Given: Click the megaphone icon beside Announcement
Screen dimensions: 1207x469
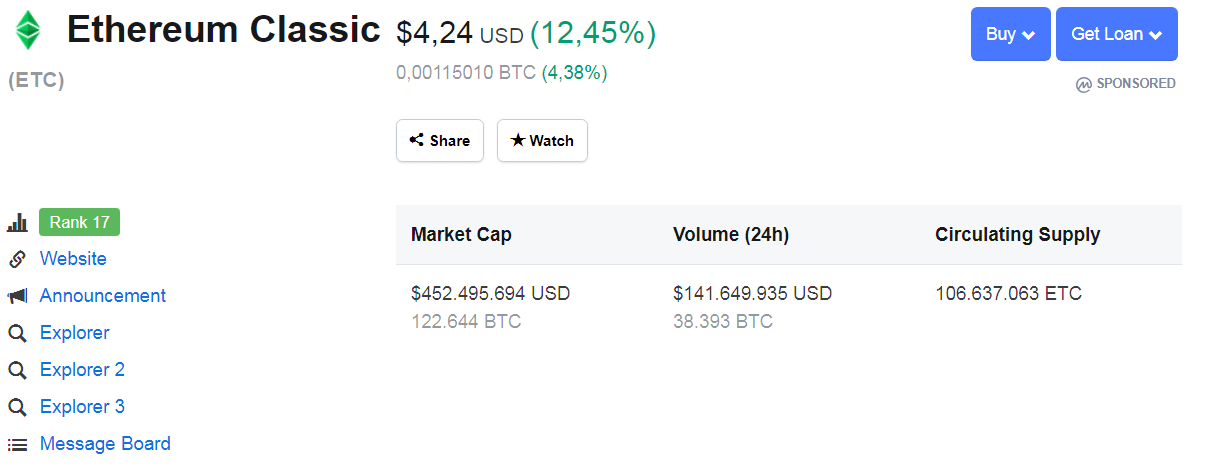Looking at the screenshot, I should pos(17,296).
